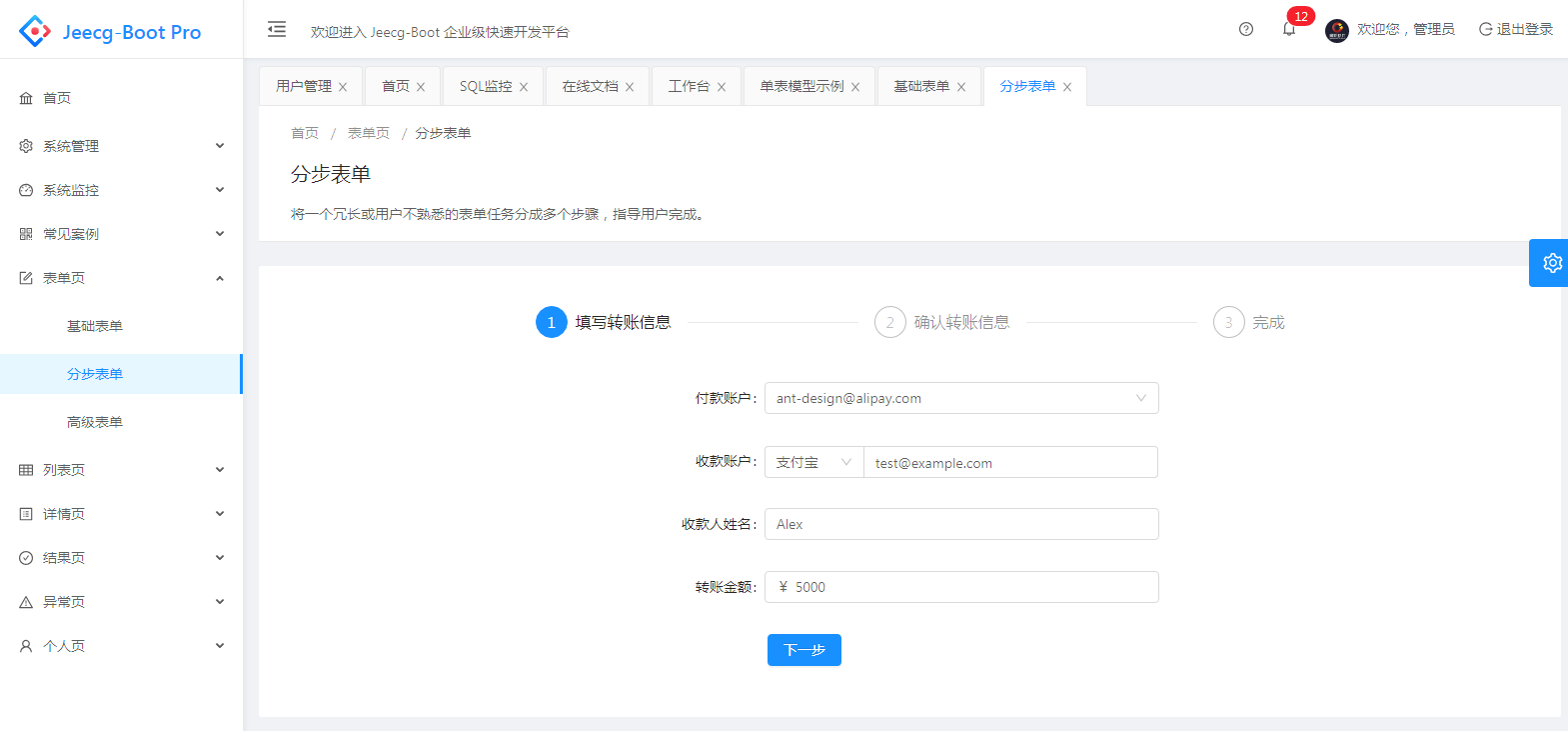This screenshot has width=1568, height=731.
Task: Collapse the 表单页 sidebar menu
Action: pos(220,278)
